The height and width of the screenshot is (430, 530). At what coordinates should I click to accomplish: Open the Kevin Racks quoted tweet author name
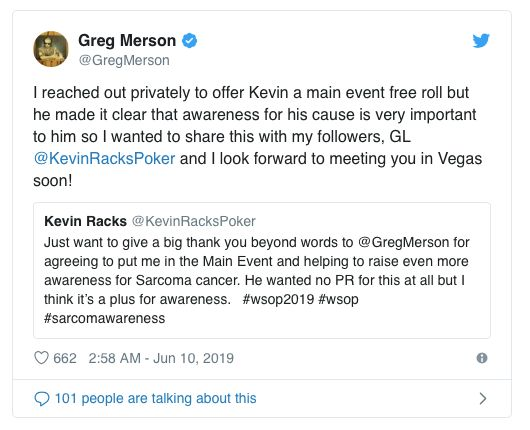pyautogui.click(x=85, y=221)
